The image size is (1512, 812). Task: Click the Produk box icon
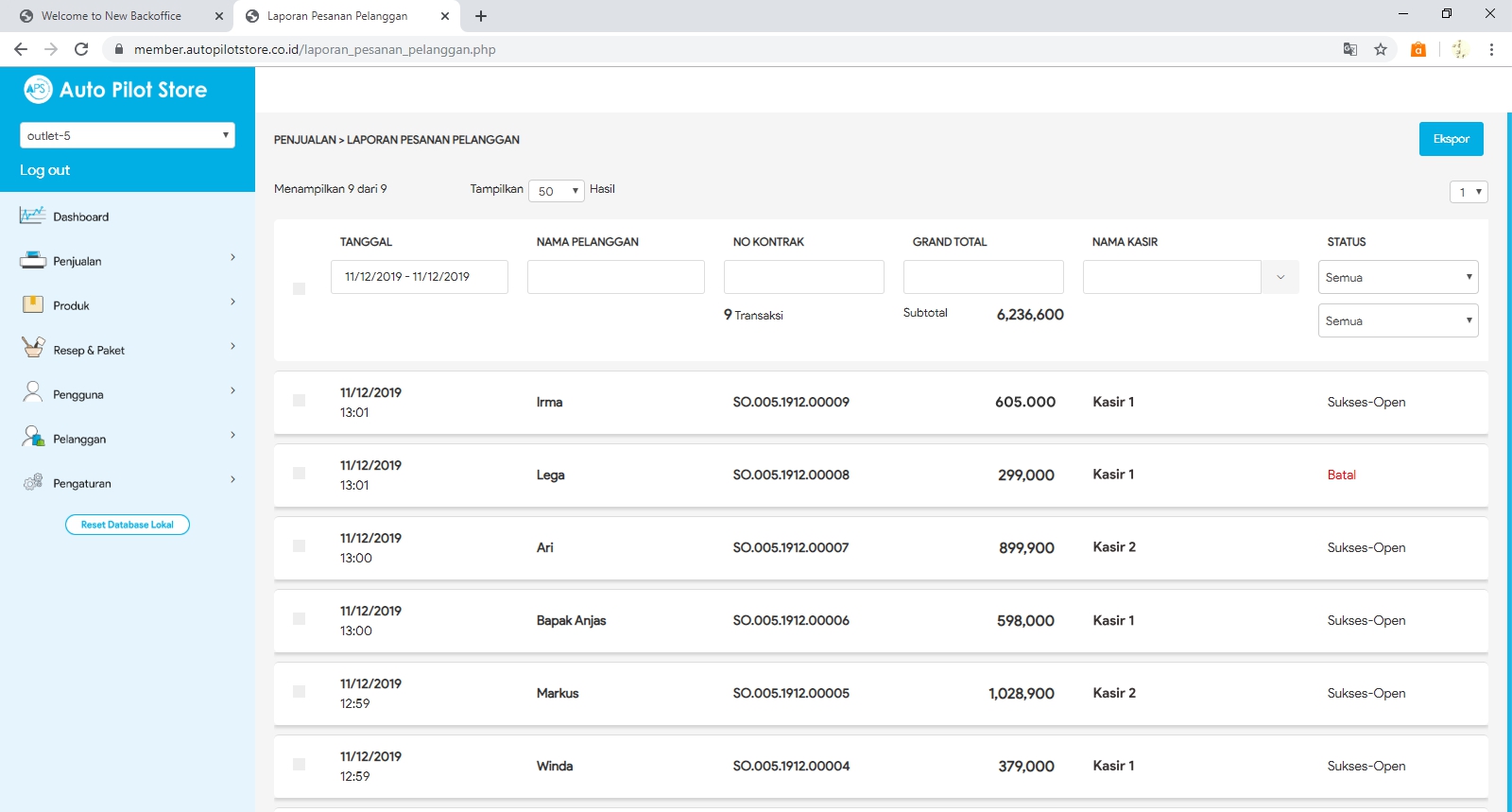[x=32, y=304]
